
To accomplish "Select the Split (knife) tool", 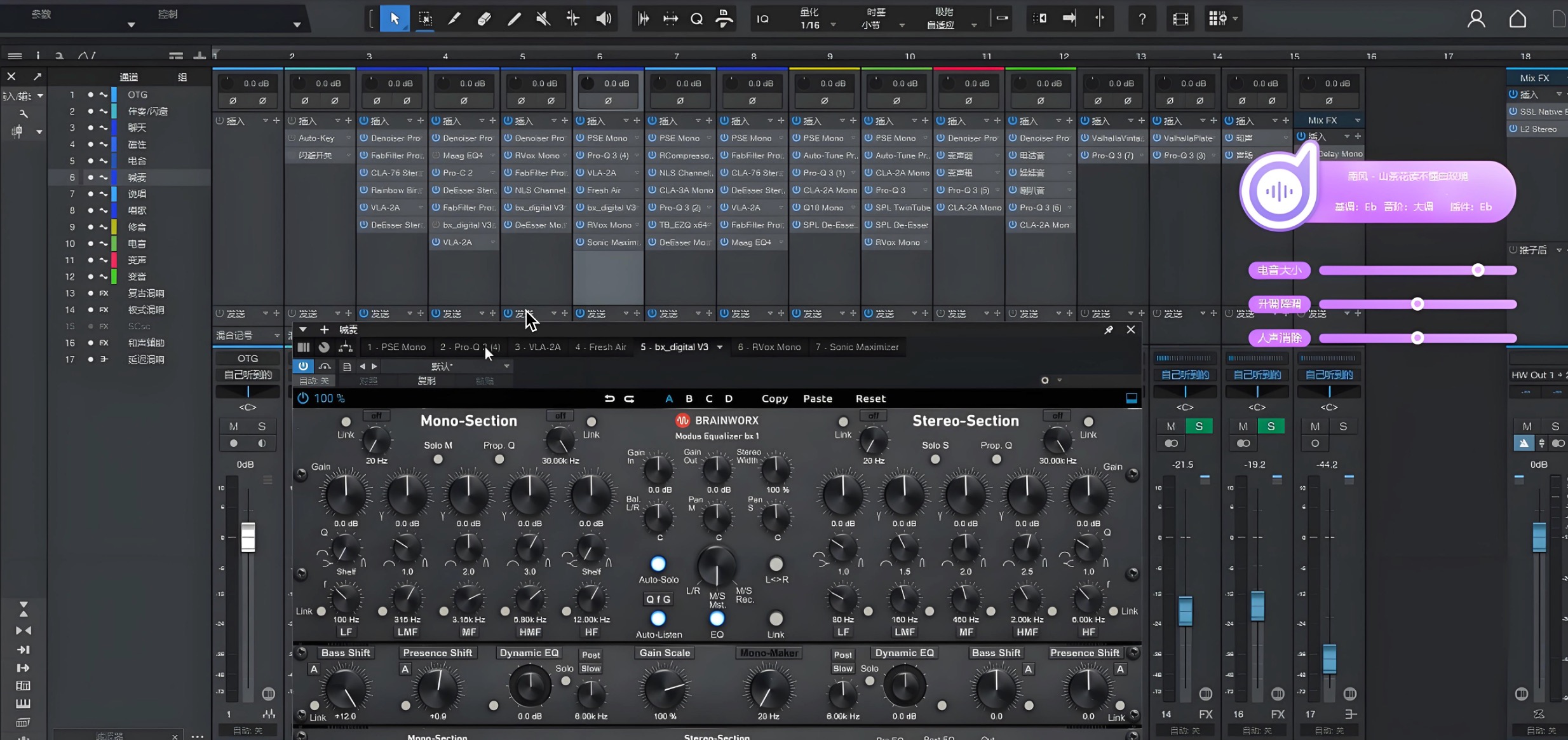I will 454,18.
